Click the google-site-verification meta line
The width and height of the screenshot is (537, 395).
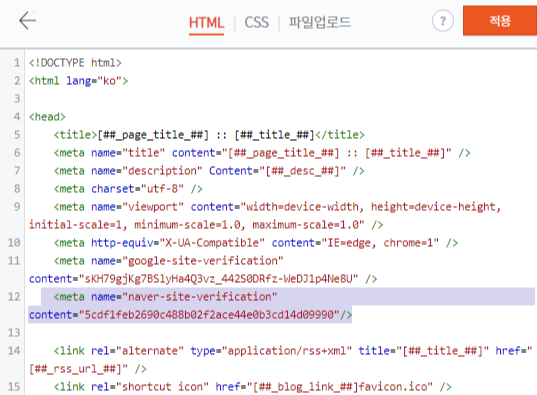168,261
